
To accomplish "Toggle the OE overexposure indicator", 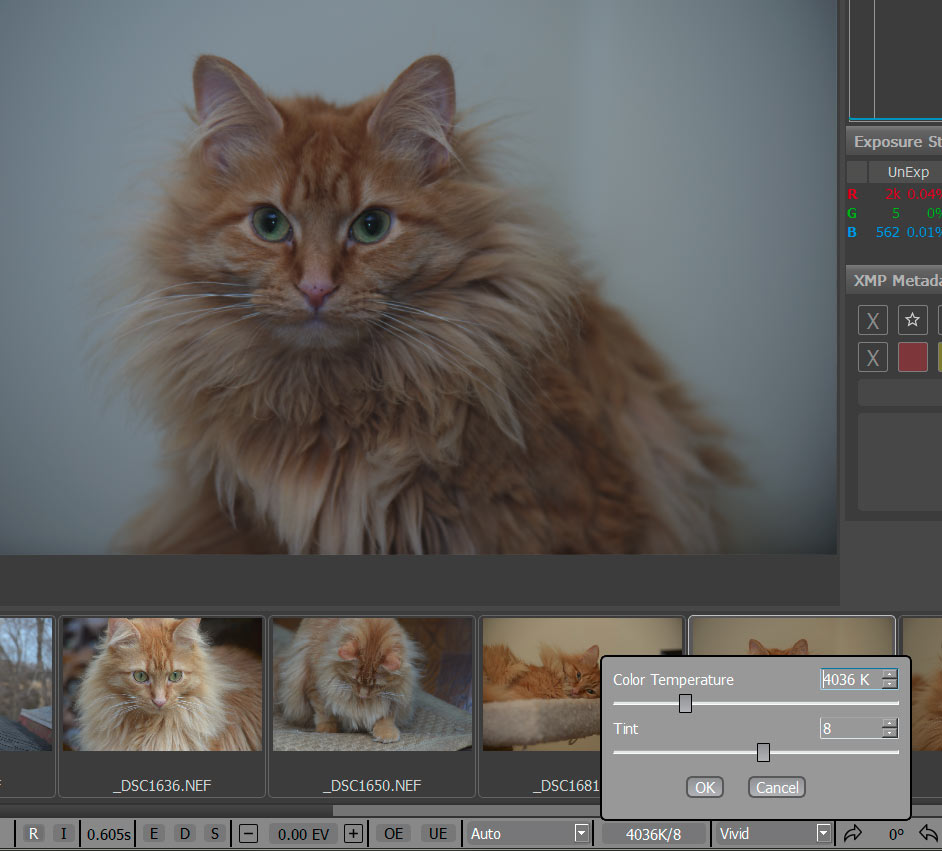I will [394, 833].
